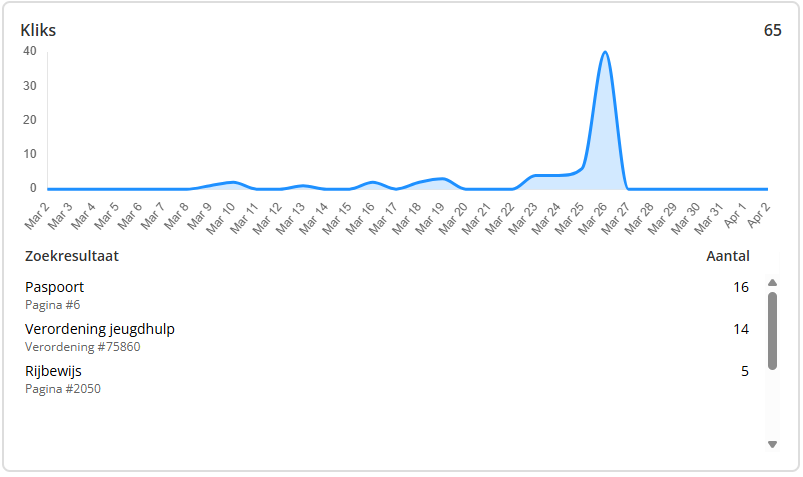Click the Mar 23 axis label
Image resolution: width=803 pixels, height=477 pixels.
[x=523, y=218]
